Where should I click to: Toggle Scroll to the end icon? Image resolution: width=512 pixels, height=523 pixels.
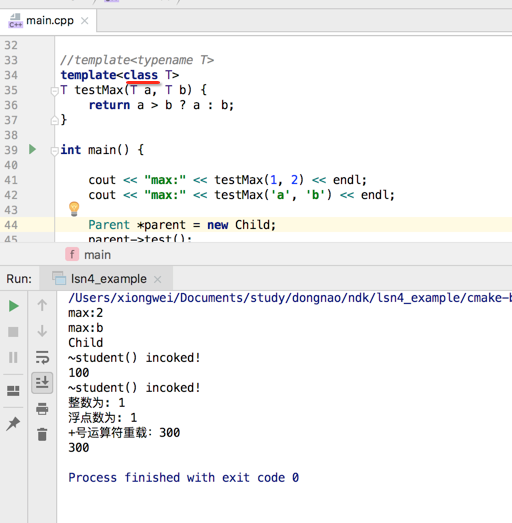(x=42, y=383)
